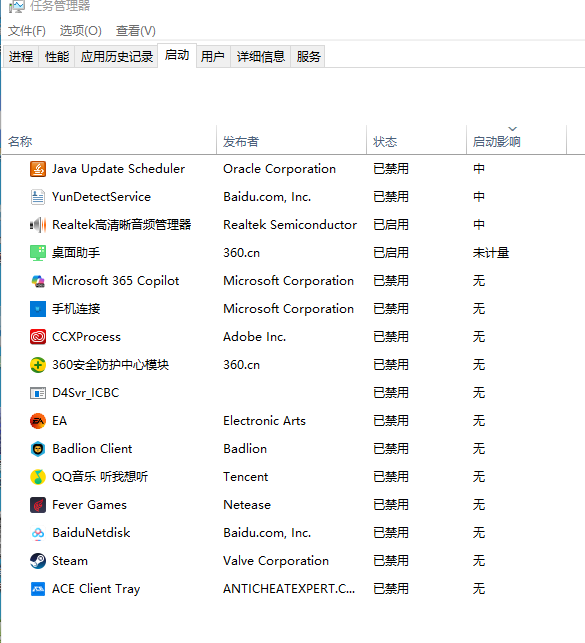The image size is (585, 643).
Task: Select the 启动 tab
Action: click(177, 55)
